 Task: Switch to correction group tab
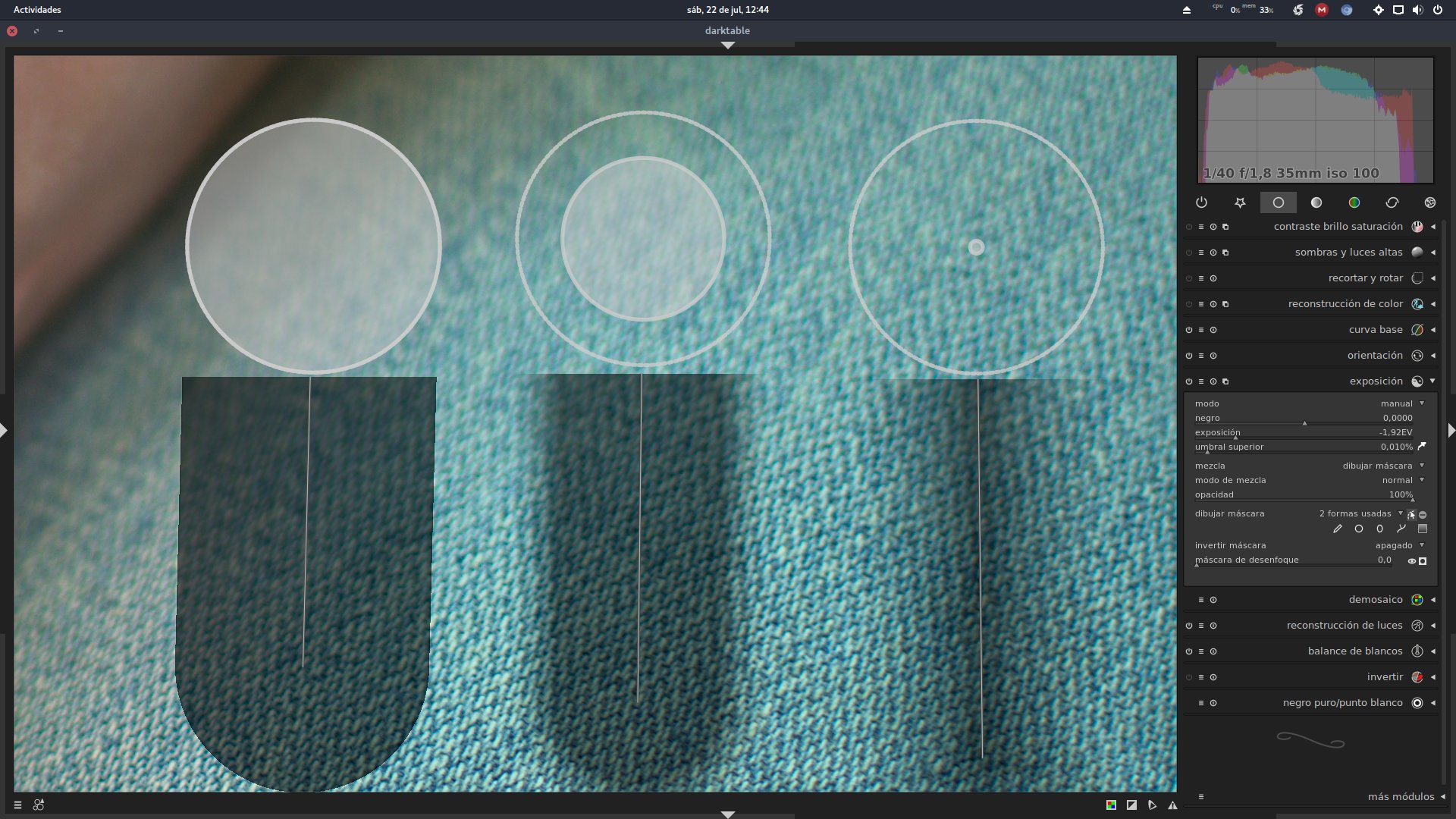point(1392,202)
